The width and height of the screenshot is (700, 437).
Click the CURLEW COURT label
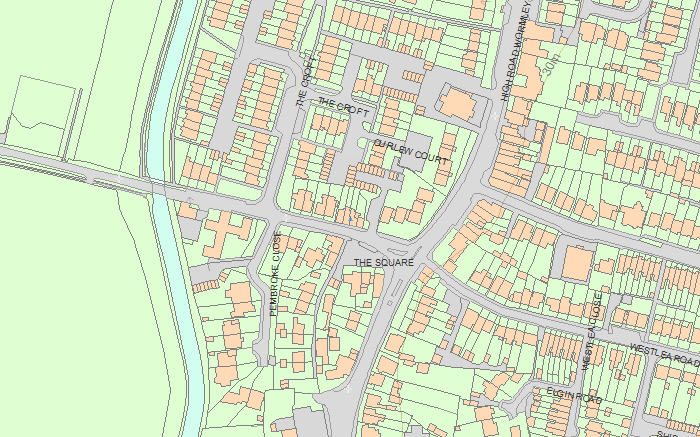coord(410,152)
